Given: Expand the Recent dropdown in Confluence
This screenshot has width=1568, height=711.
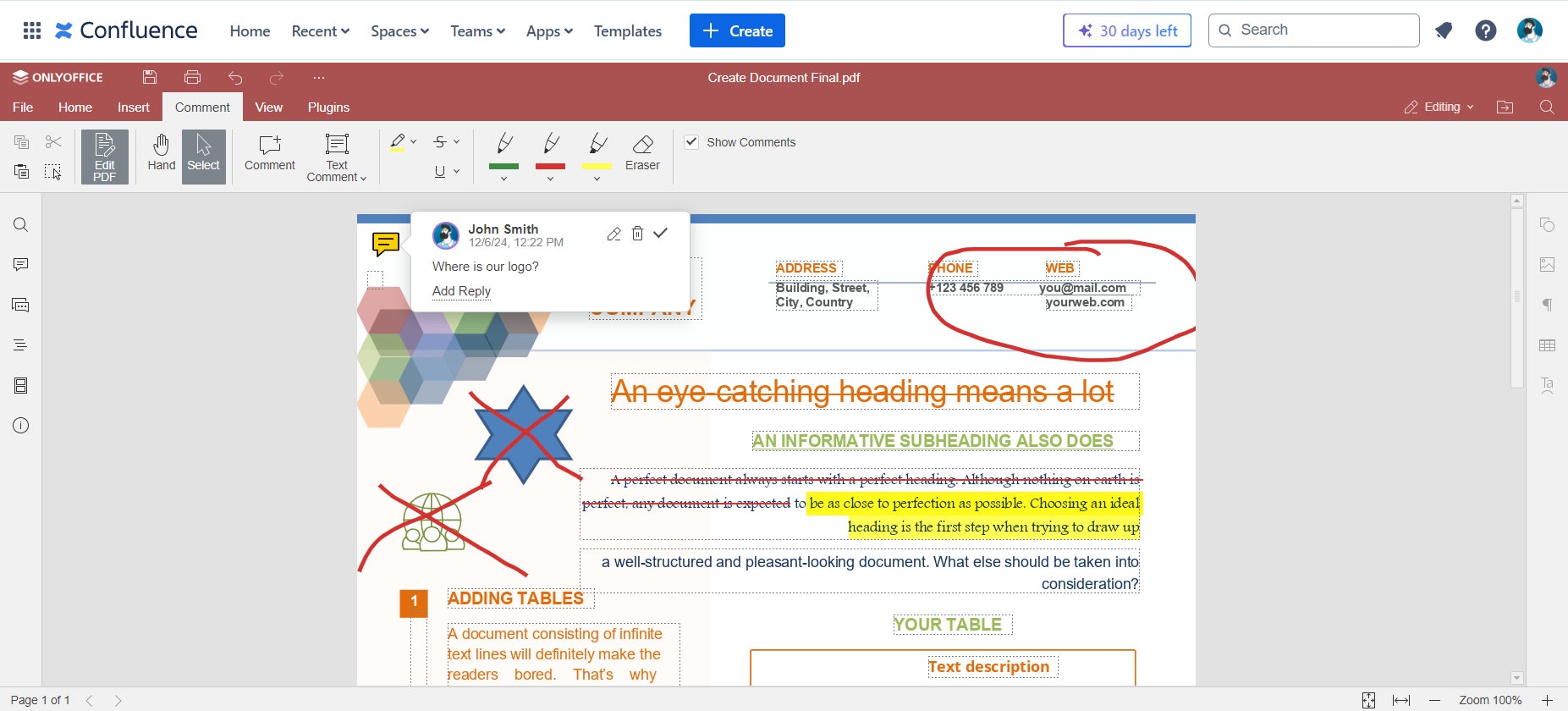Looking at the screenshot, I should pyautogui.click(x=320, y=31).
